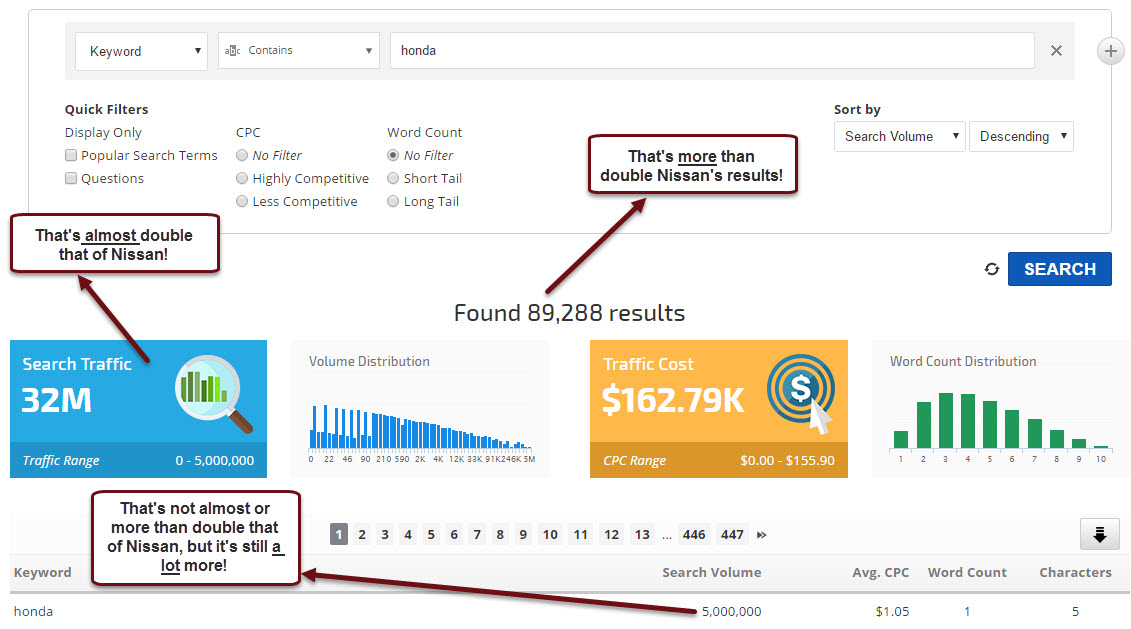Click the magnifying glass Search Traffic icon
The width and height of the screenshot is (1131, 629).
214,393
